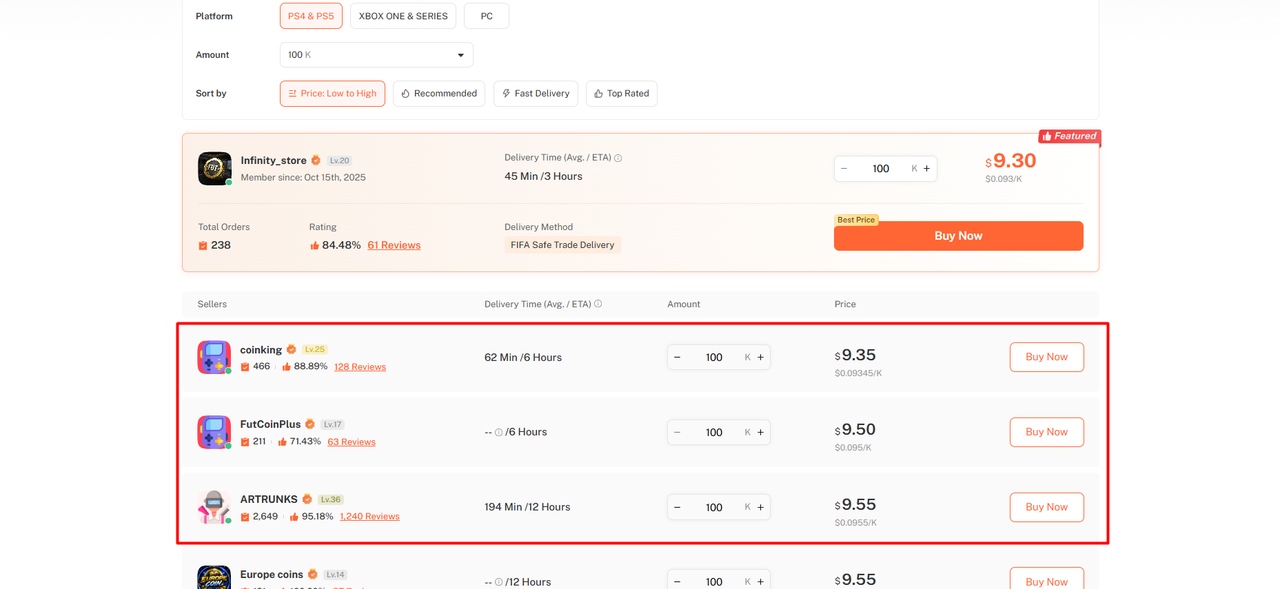
Task: Click FutCoinPlus's thumbs-up icon beside 71.43%
Action: coord(283,442)
